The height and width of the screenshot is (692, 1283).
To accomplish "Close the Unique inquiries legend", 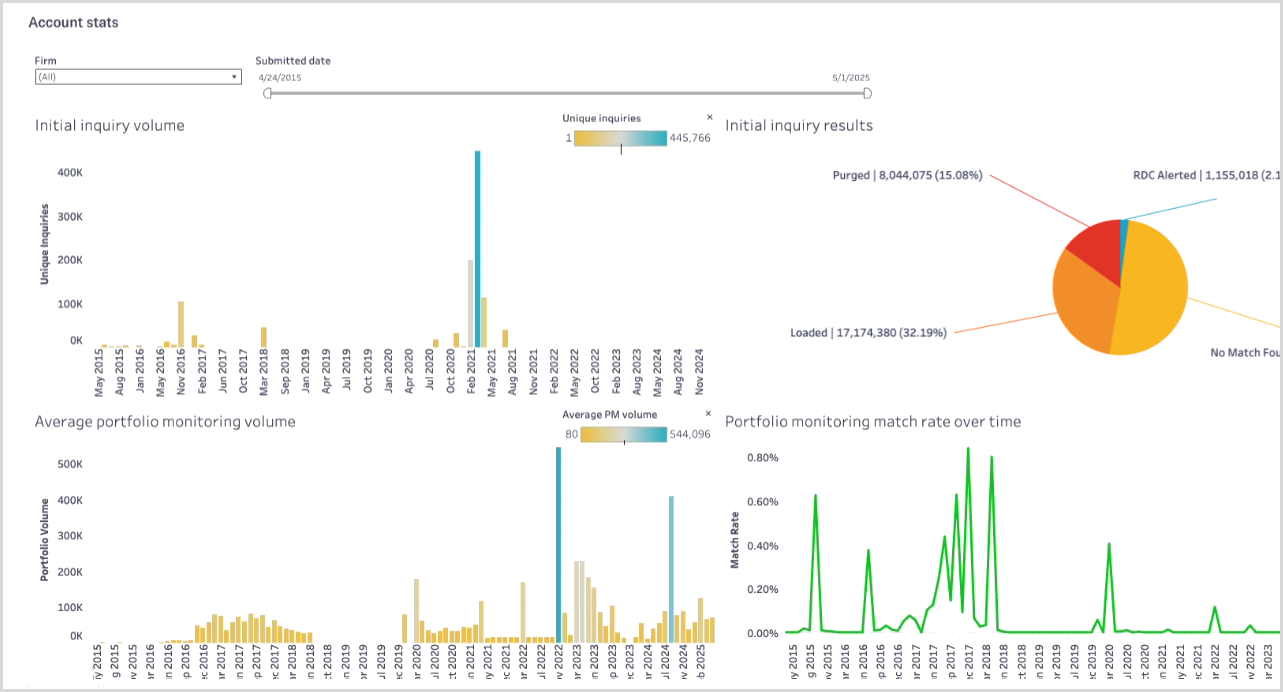I will [709, 118].
